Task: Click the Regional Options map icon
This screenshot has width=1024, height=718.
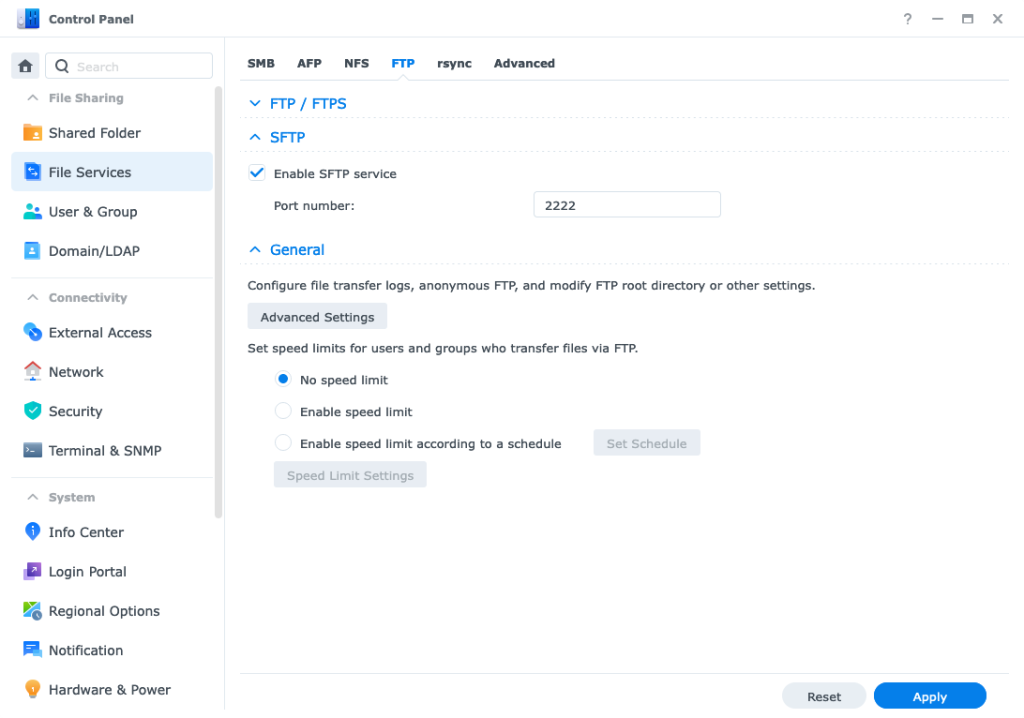Action: tap(32, 611)
